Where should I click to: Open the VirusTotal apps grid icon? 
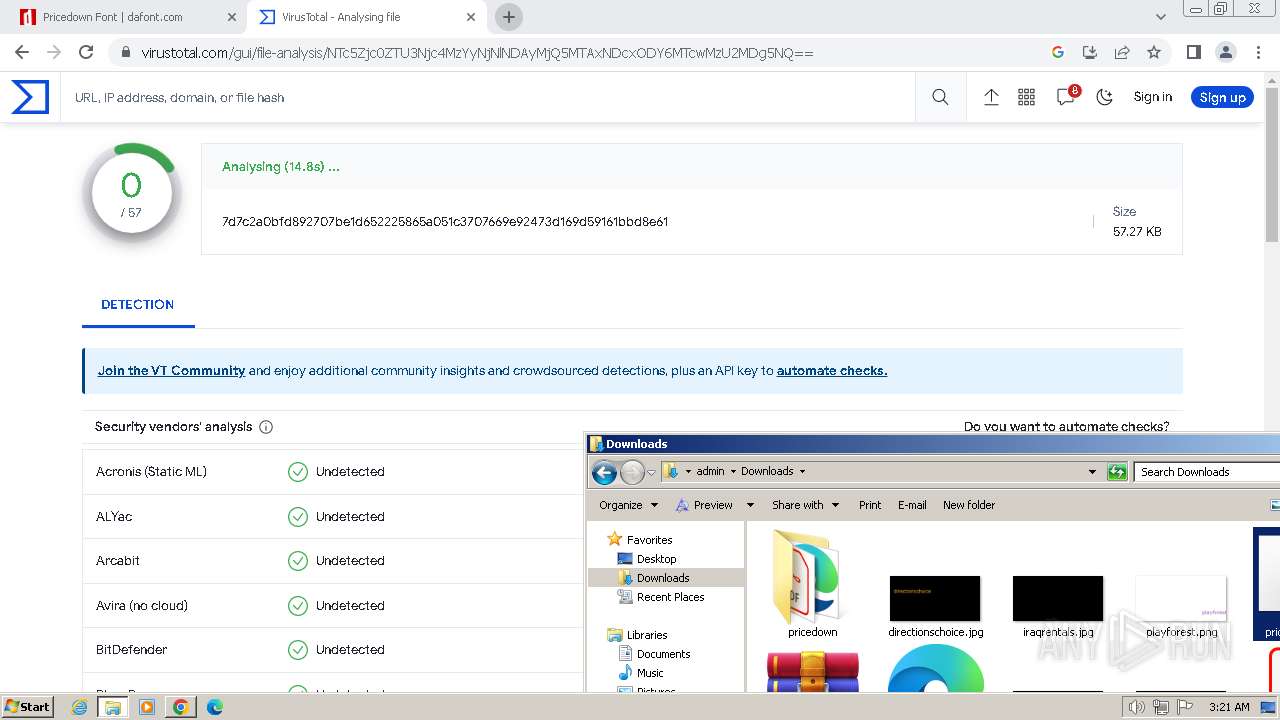pyautogui.click(x=1026, y=97)
